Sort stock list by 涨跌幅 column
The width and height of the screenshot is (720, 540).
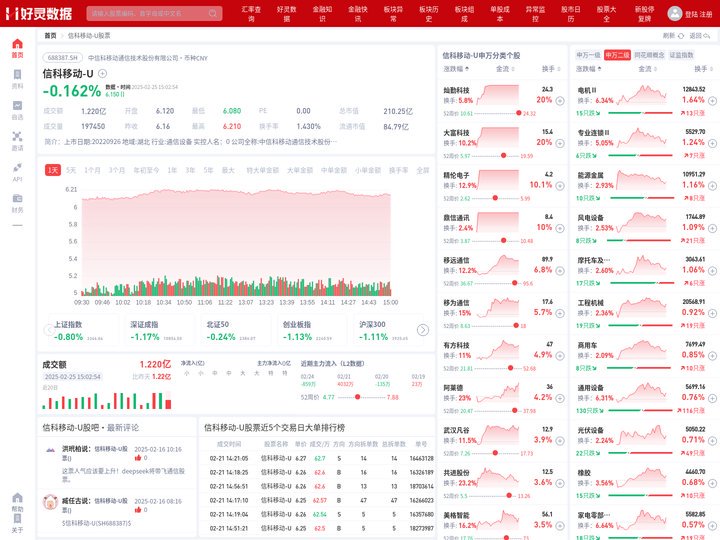pyautogui.click(x=456, y=69)
